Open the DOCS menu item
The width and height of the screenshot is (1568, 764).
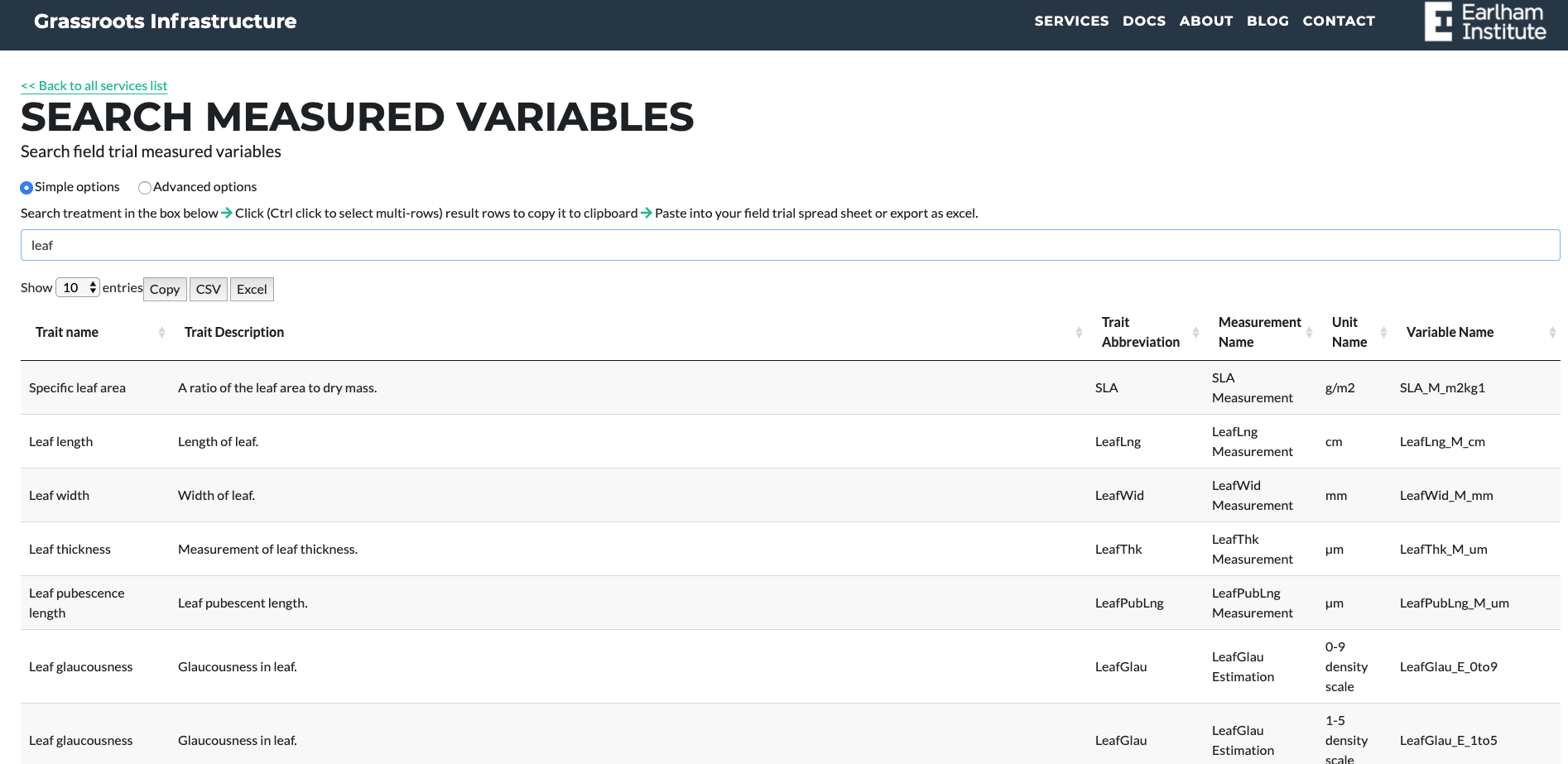[x=1144, y=21]
